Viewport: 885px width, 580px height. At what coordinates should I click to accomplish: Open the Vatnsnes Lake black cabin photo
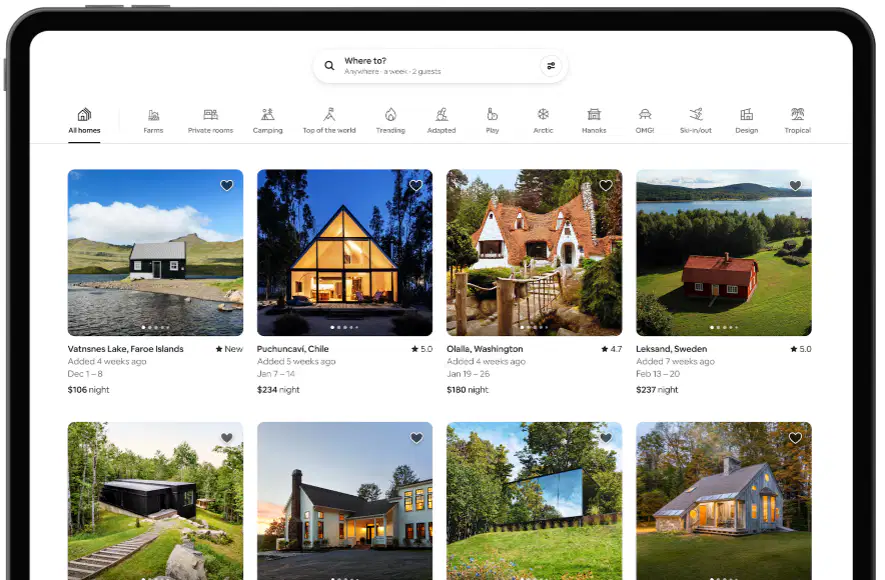[x=155, y=253]
